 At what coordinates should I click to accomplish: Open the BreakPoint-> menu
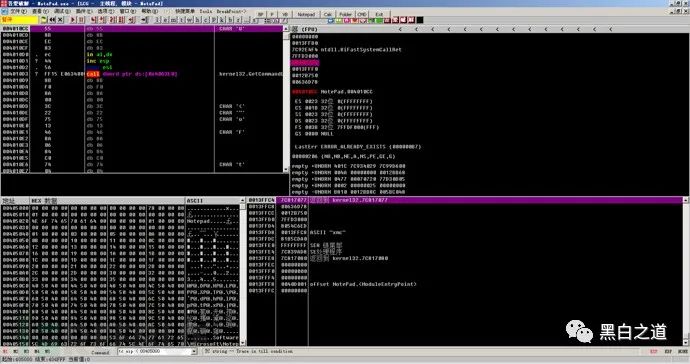pos(232,11)
